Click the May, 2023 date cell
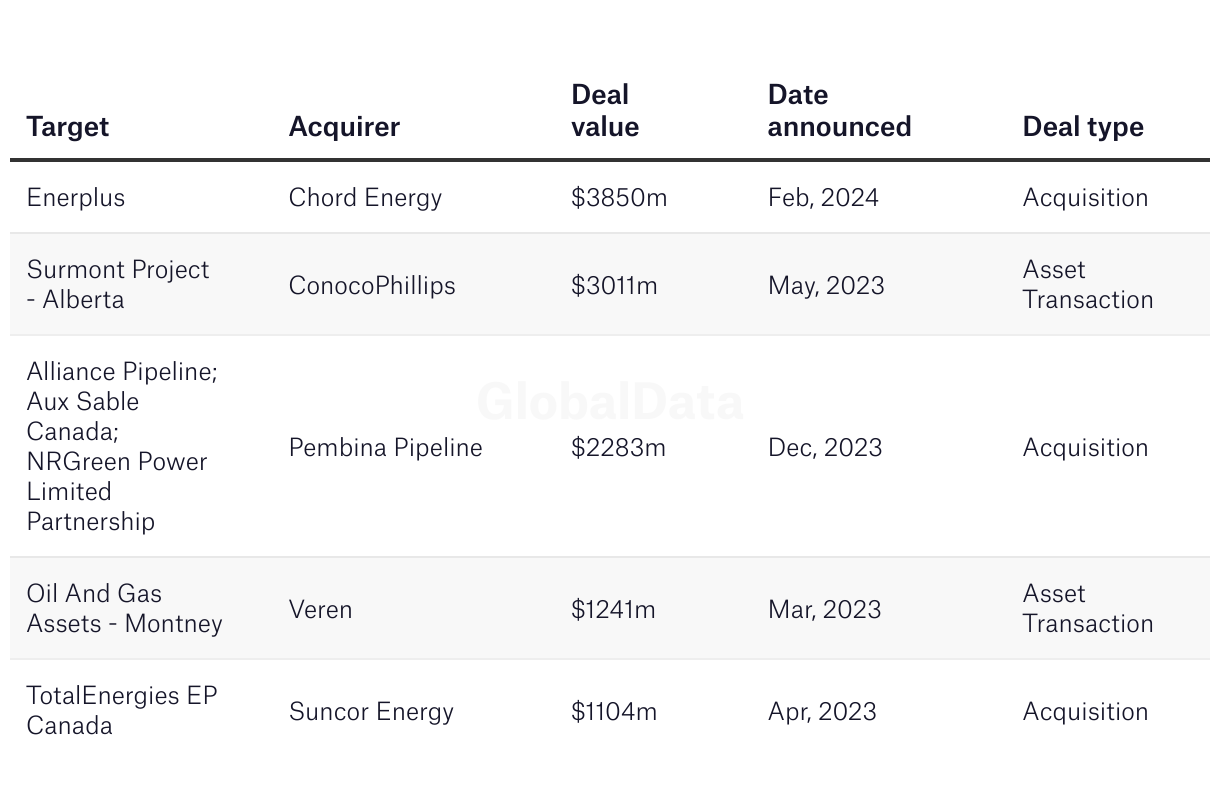 826,285
